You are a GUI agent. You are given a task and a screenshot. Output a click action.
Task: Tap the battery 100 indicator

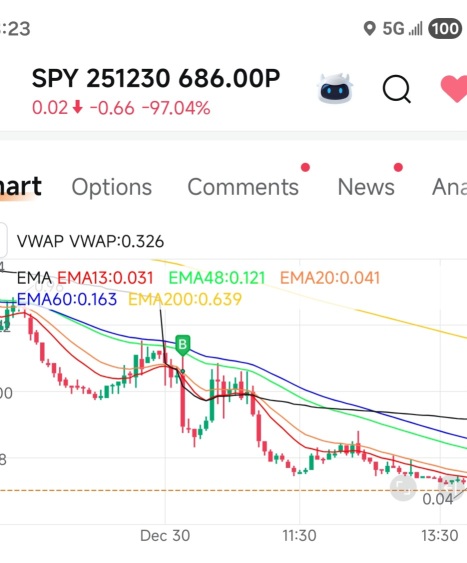[x=445, y=28]
